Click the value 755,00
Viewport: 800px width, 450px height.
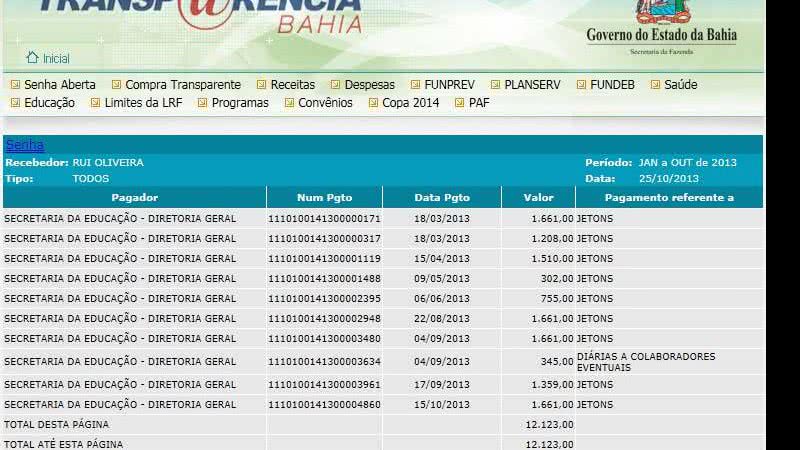tap(557, 298)
